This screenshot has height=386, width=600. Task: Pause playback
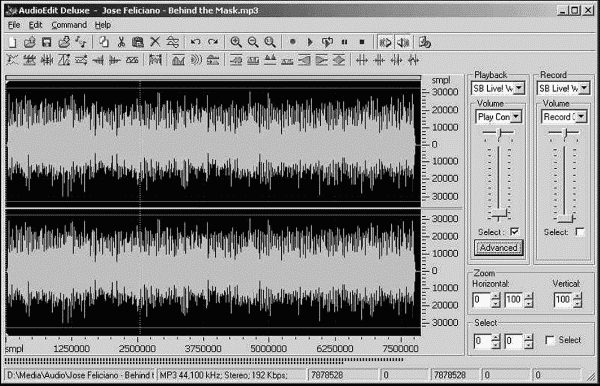coord(344,42)
